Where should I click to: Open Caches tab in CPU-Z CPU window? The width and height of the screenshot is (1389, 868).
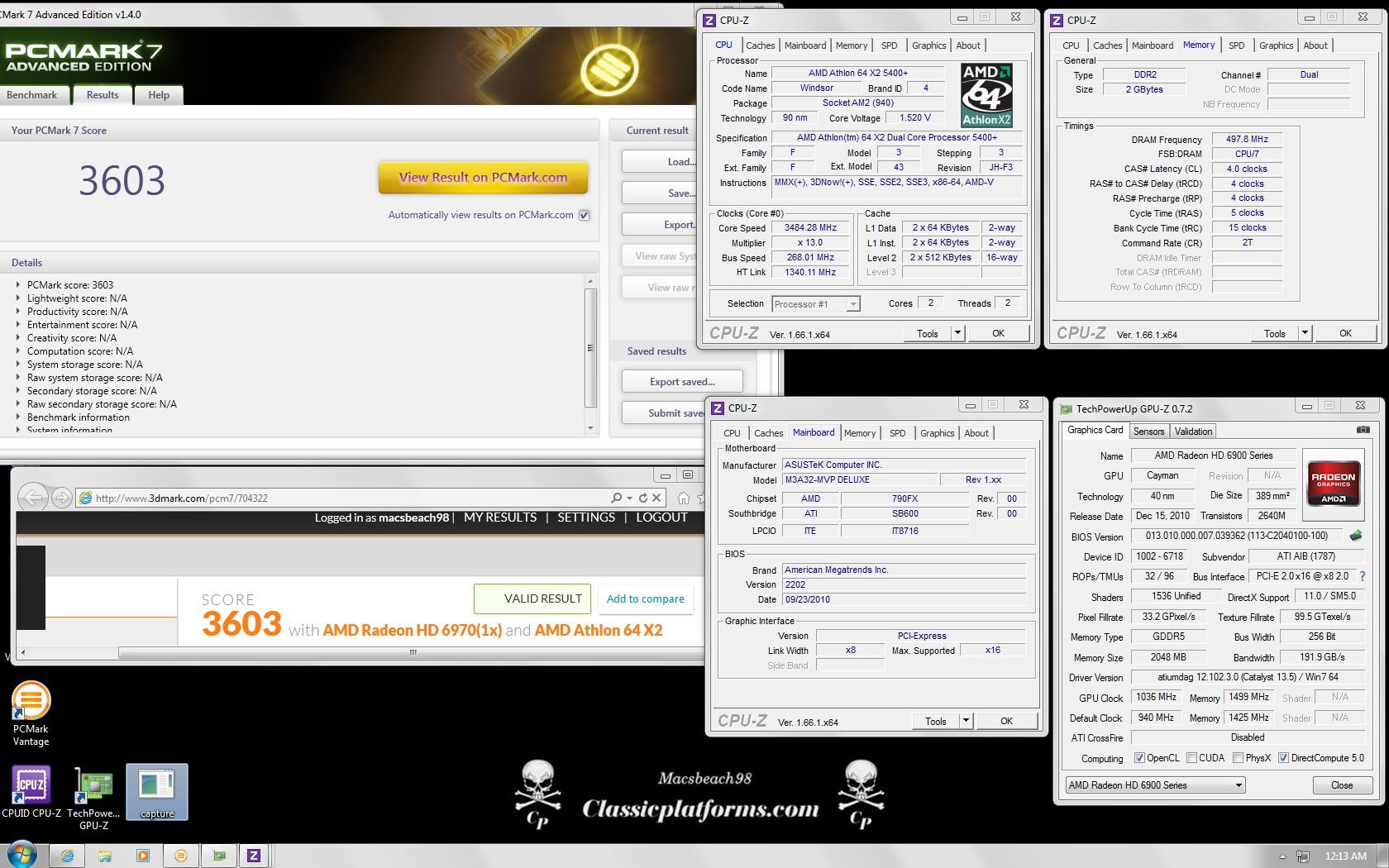coord(760,45)
